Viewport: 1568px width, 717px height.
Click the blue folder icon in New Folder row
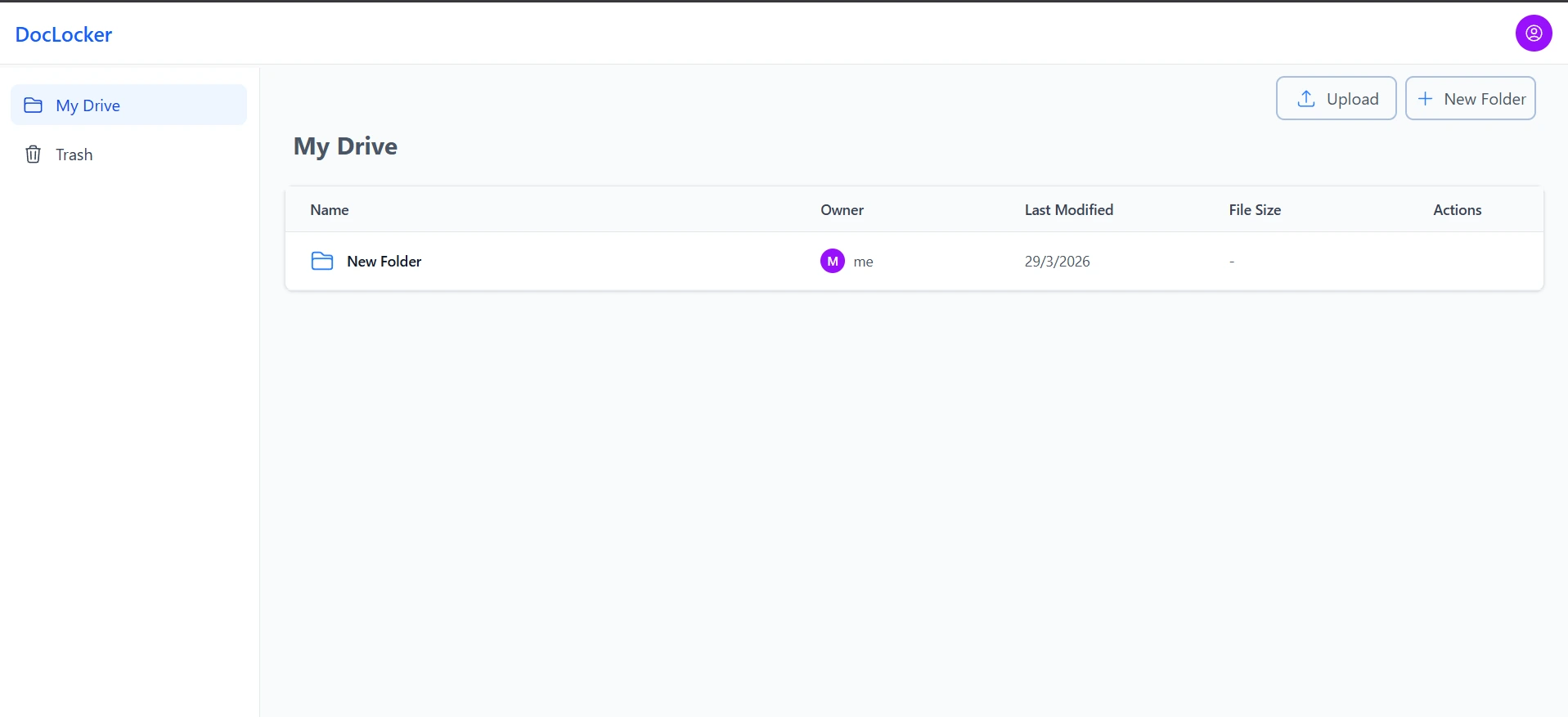click(322, 261)
